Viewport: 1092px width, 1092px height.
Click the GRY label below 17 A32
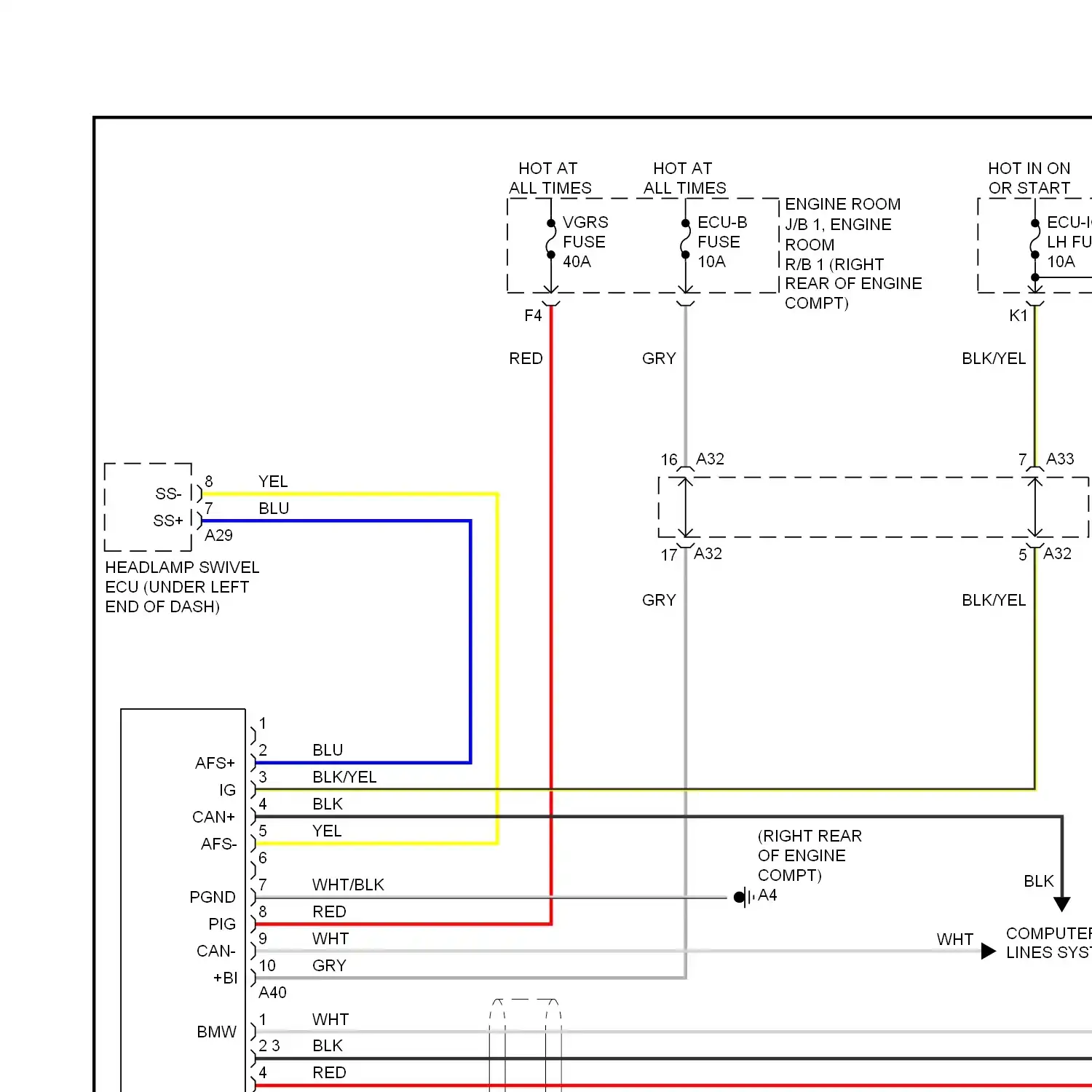point(659,600)
